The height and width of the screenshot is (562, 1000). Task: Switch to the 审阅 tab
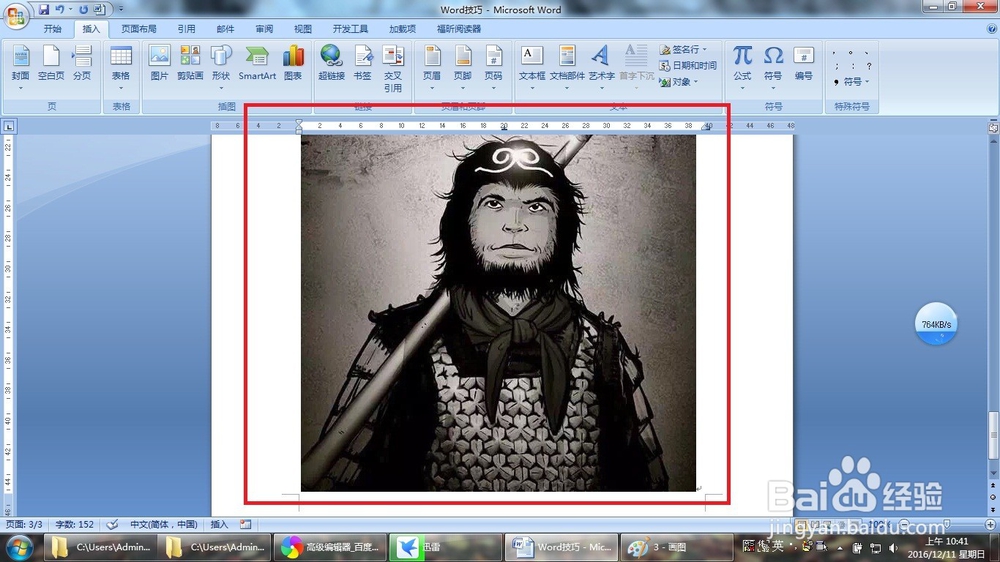point(264,29)
